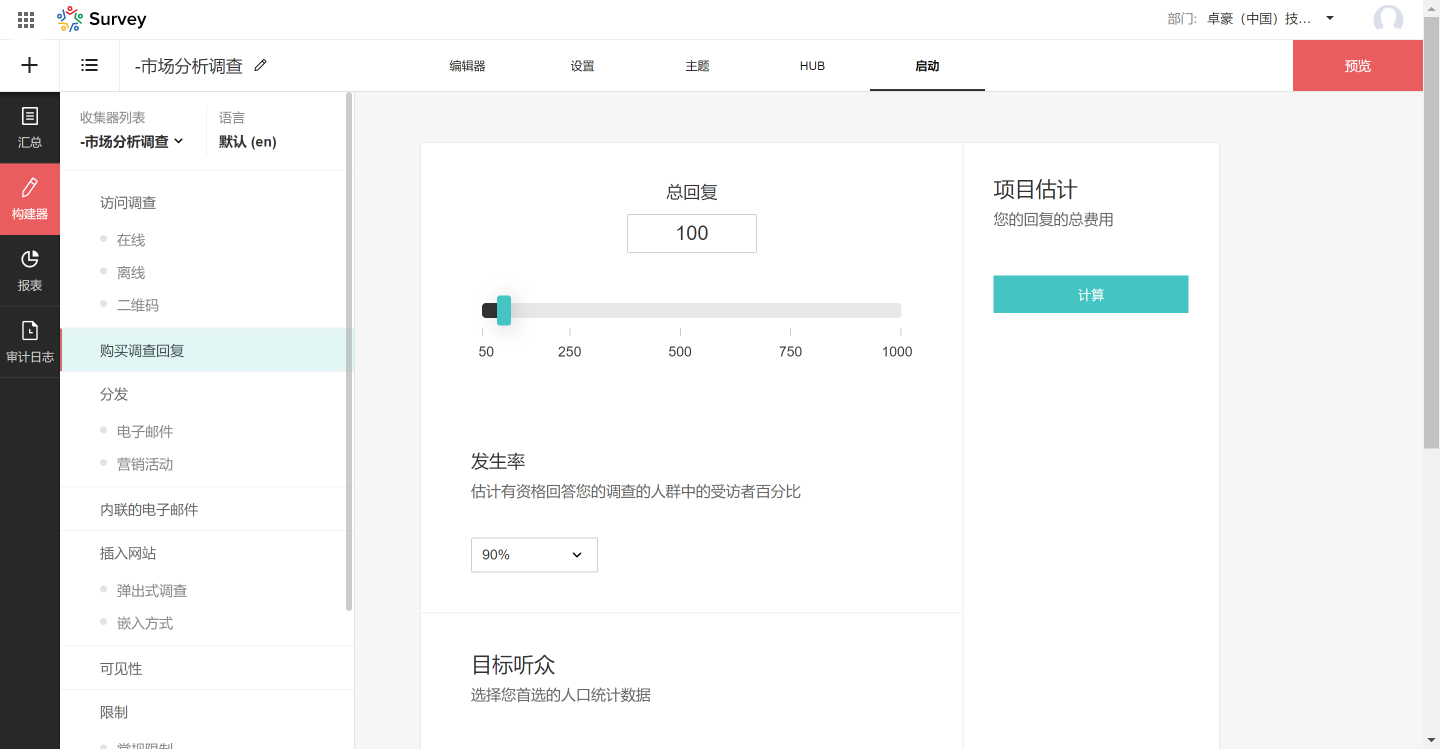
Task: Click the plus icon to create new
Action: tap(30, 65)
